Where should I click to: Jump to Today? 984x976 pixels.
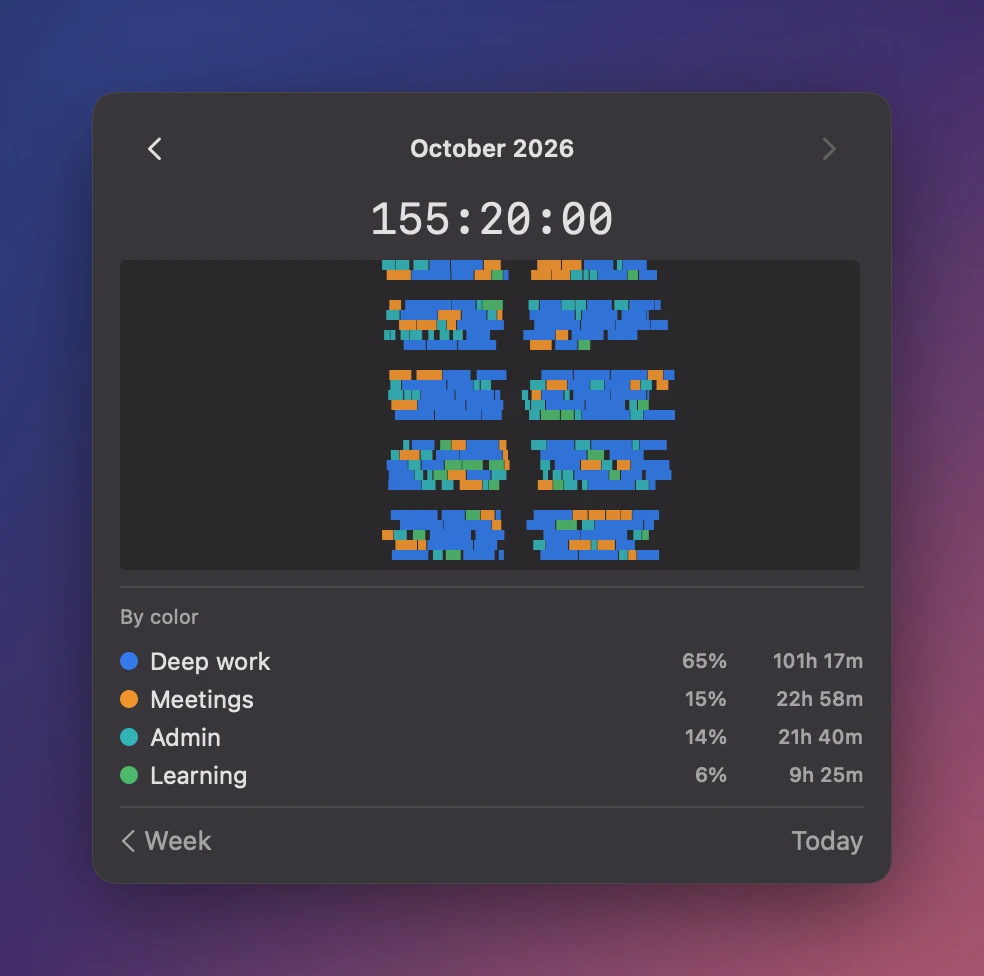(827, 840)
